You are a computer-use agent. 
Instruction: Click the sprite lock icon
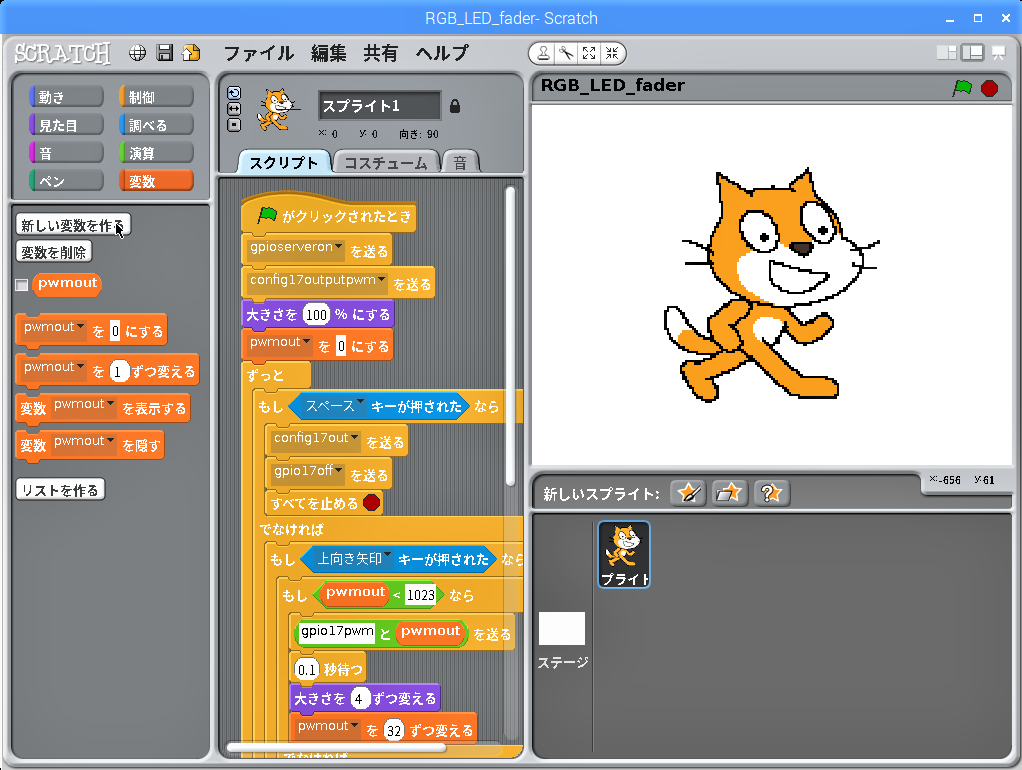(x=455, y=106)
